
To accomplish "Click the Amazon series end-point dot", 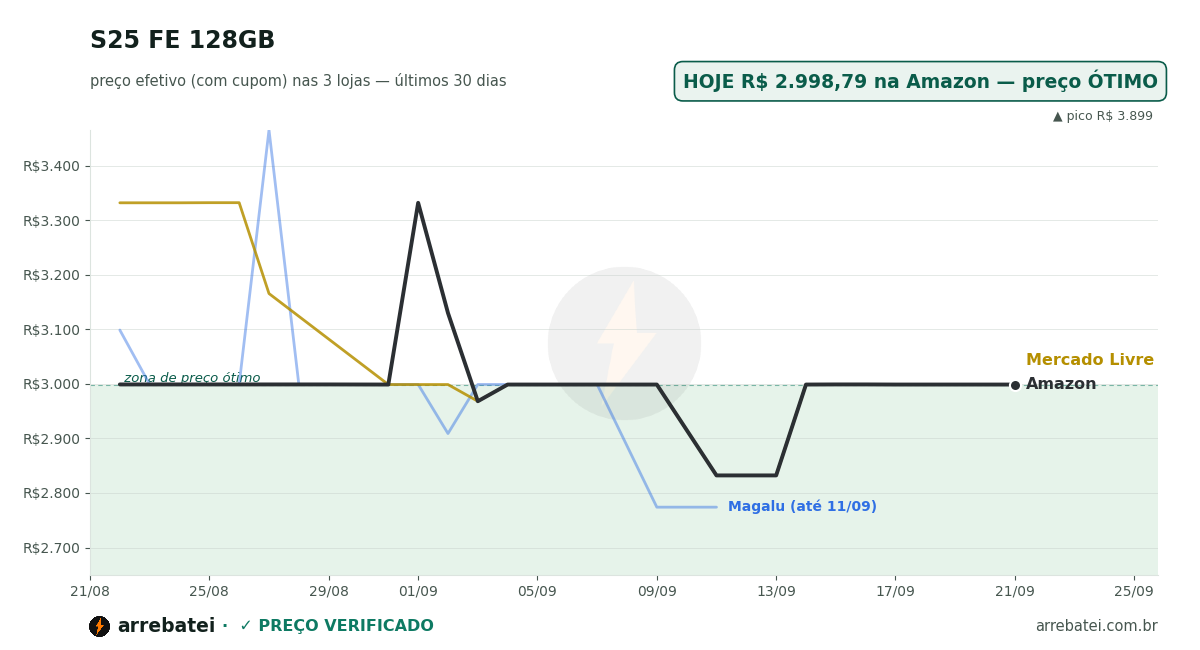I will (1015, 385).
